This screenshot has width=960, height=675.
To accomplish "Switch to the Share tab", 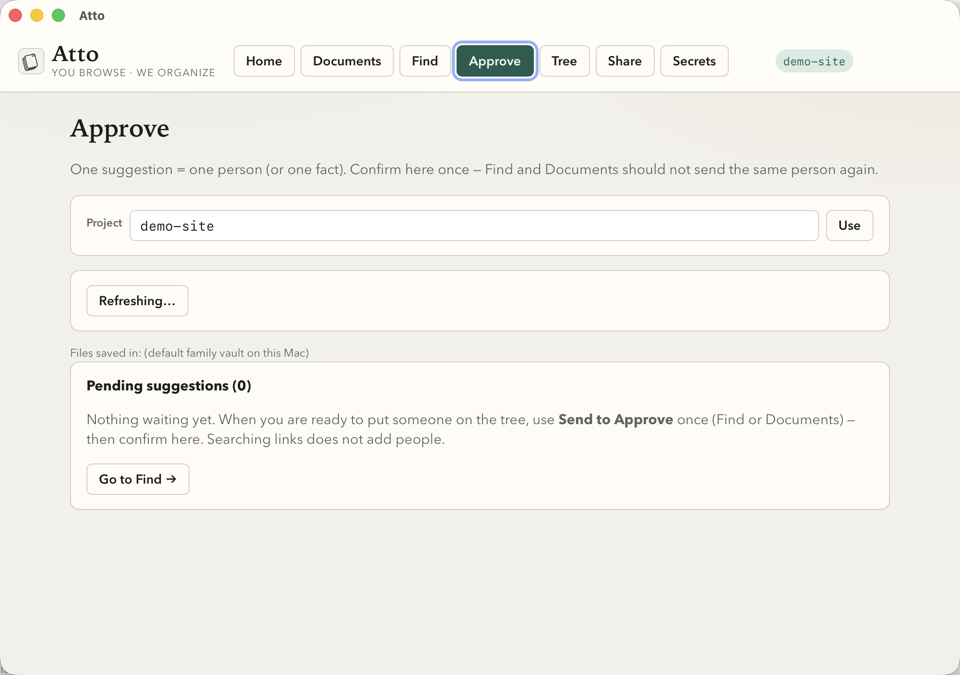I will [x=624, y=61].
